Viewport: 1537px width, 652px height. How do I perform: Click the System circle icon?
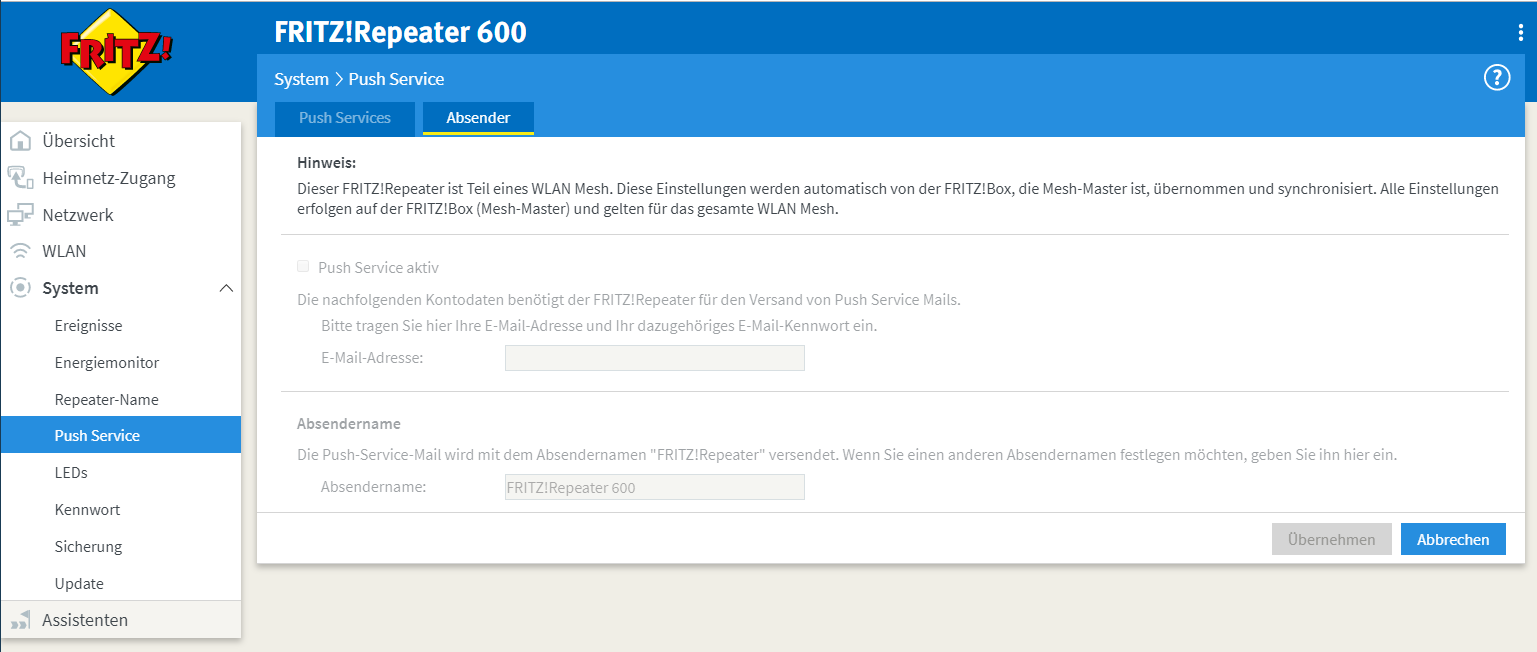pyautogui.click(x=20, y=288)
